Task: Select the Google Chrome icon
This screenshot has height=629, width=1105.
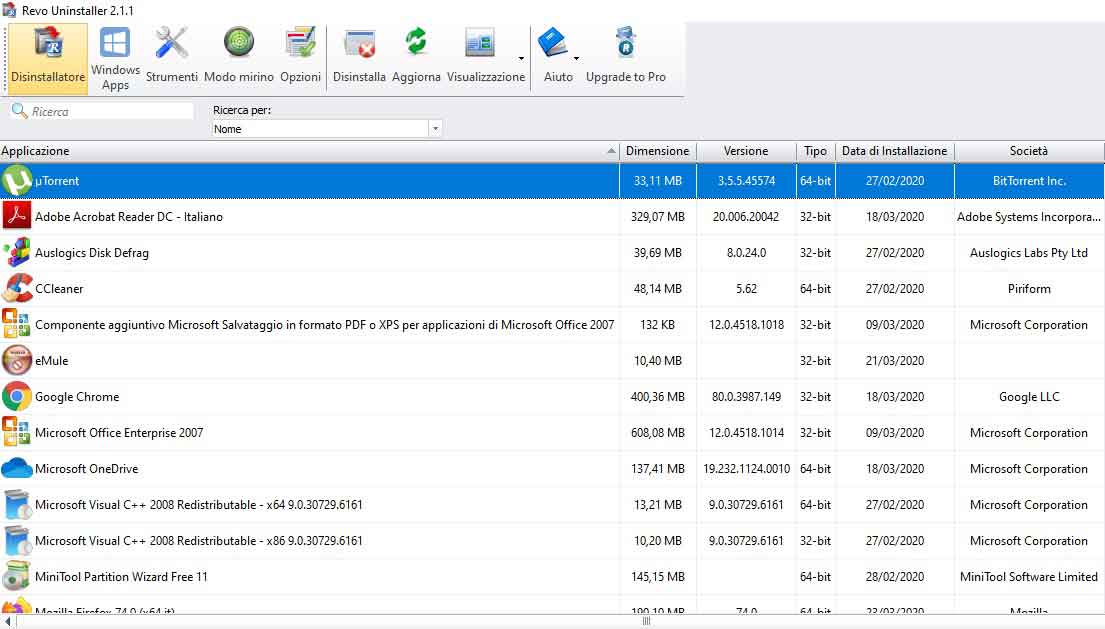Action: (x=16, y=397)
